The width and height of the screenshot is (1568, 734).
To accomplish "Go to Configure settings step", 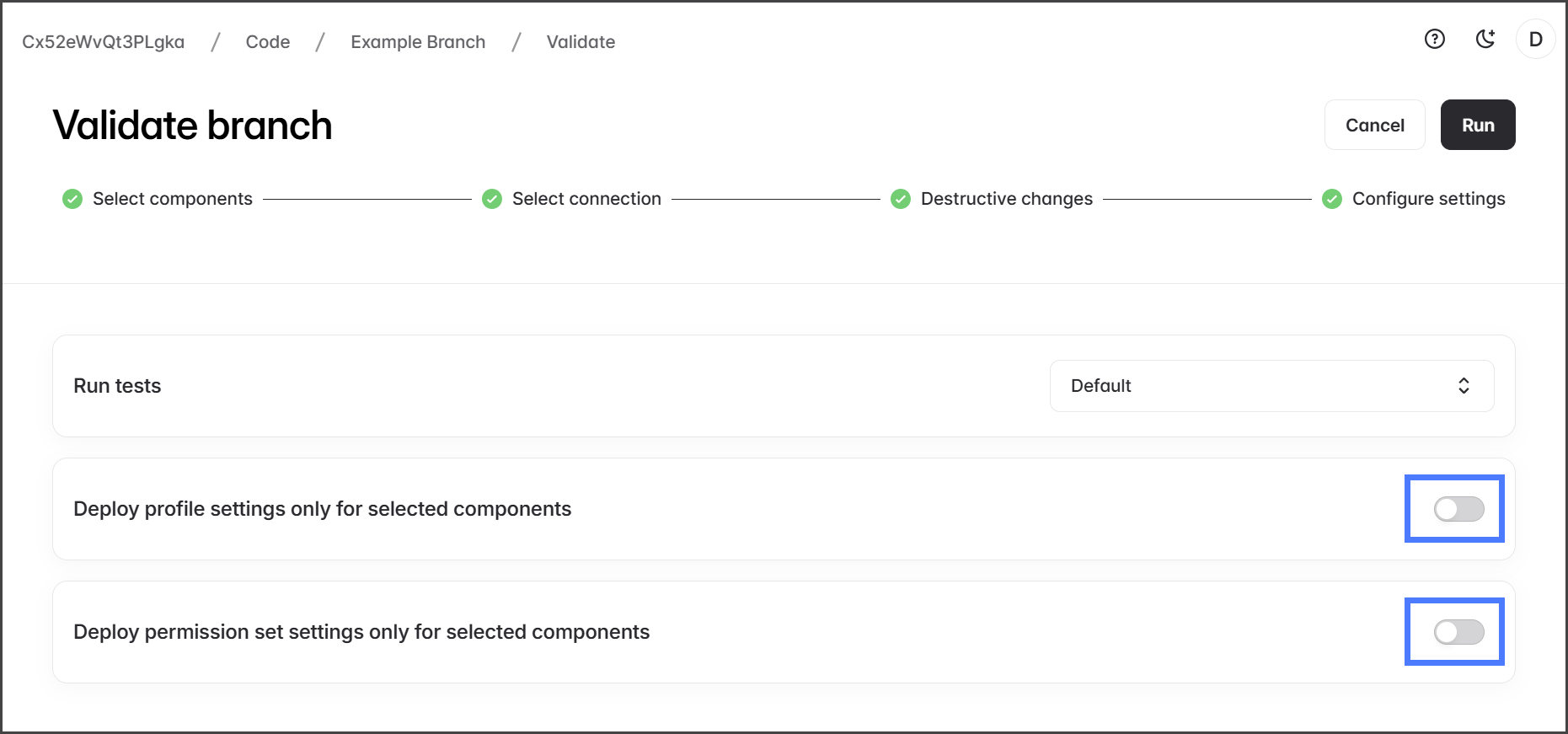I will [1428, 199].
